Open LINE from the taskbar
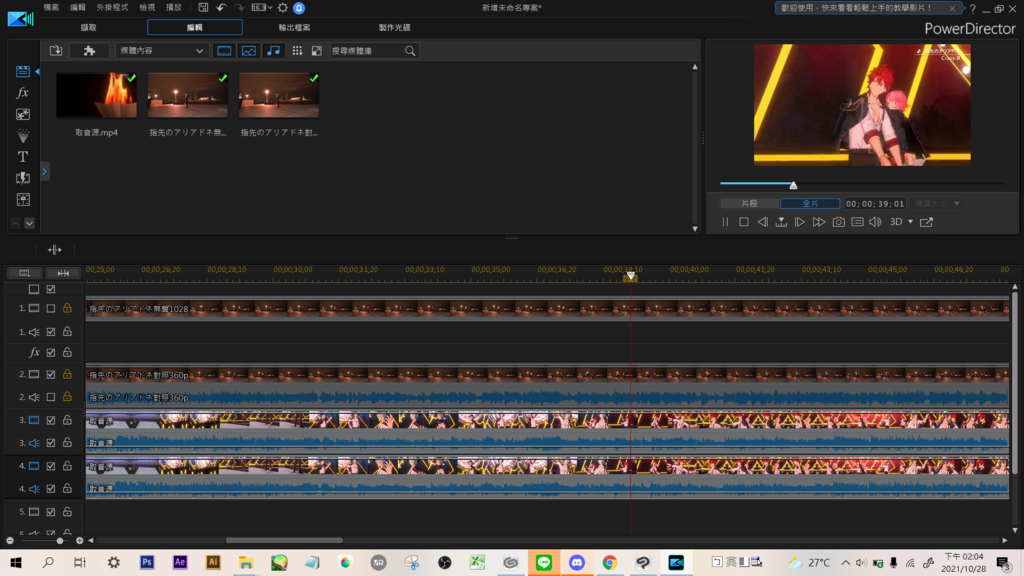 544,562
